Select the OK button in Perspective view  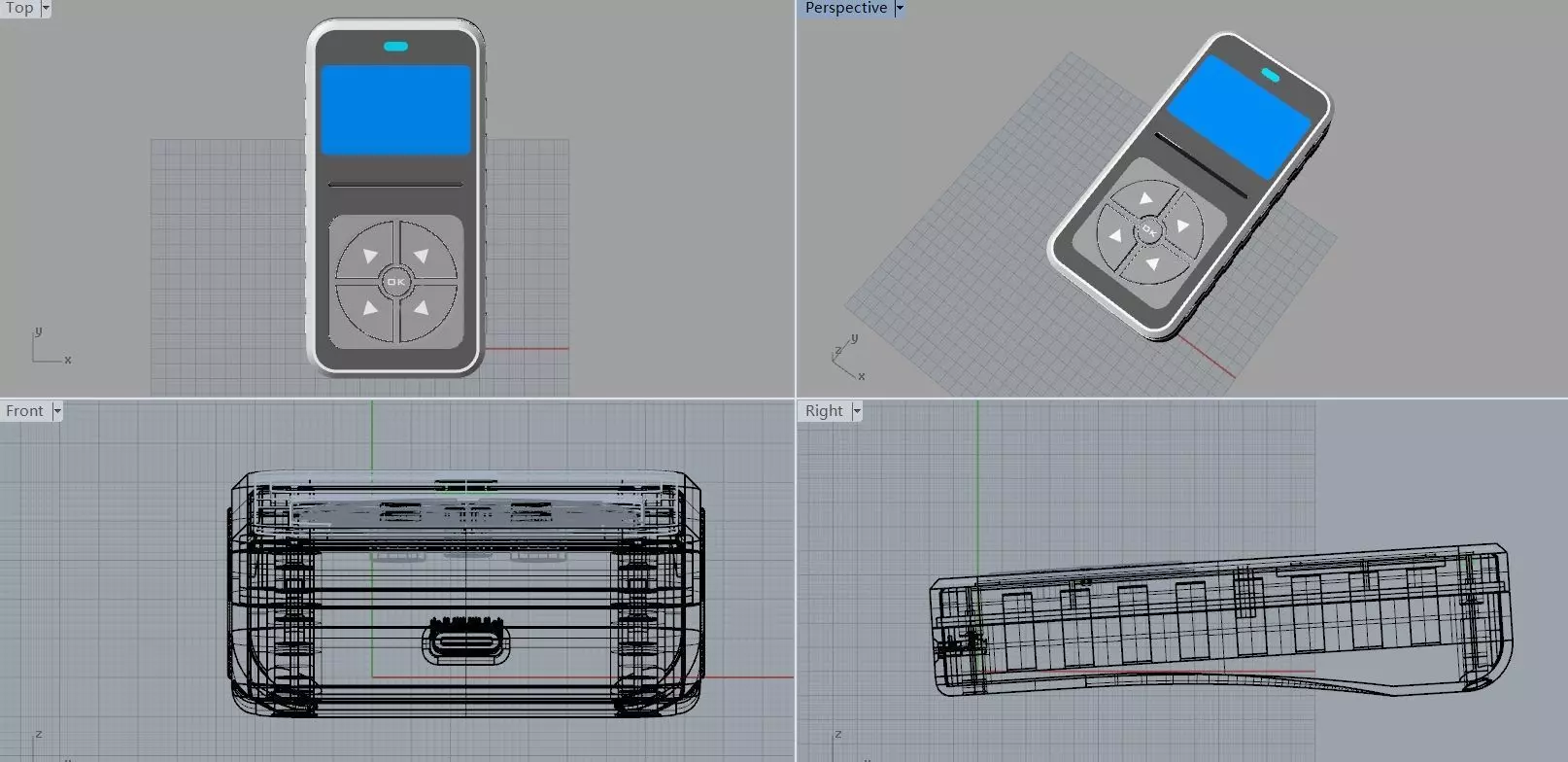pos(1148,231)
